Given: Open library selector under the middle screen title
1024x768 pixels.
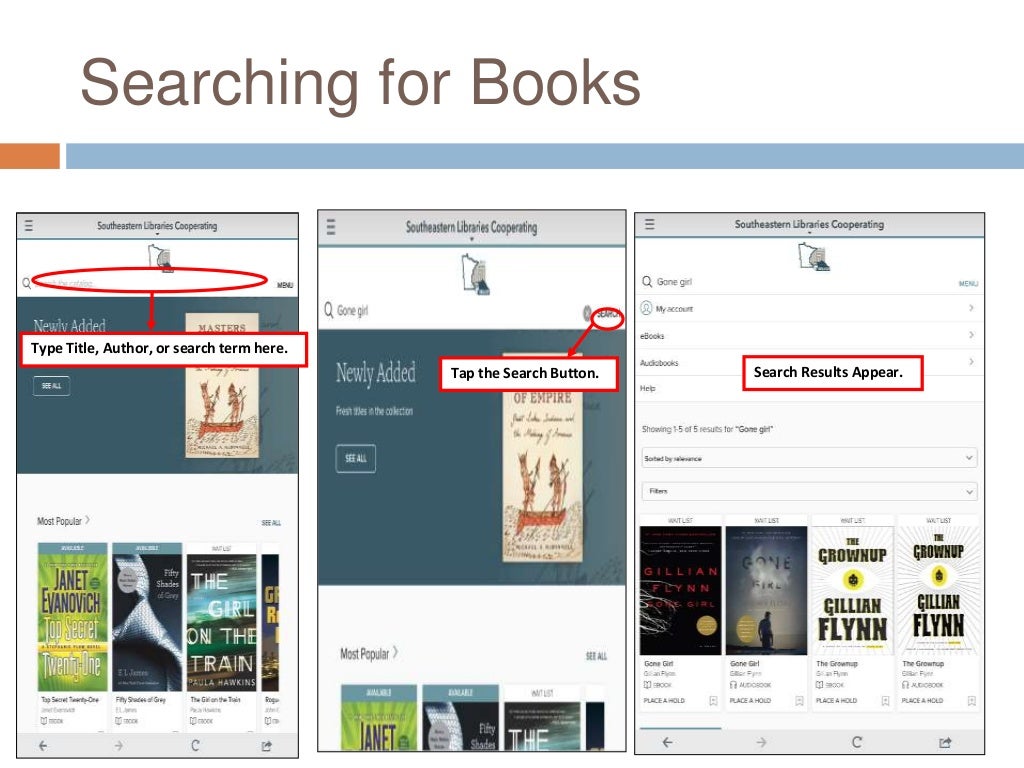Looking at the screenshot, I should point(472,240).
